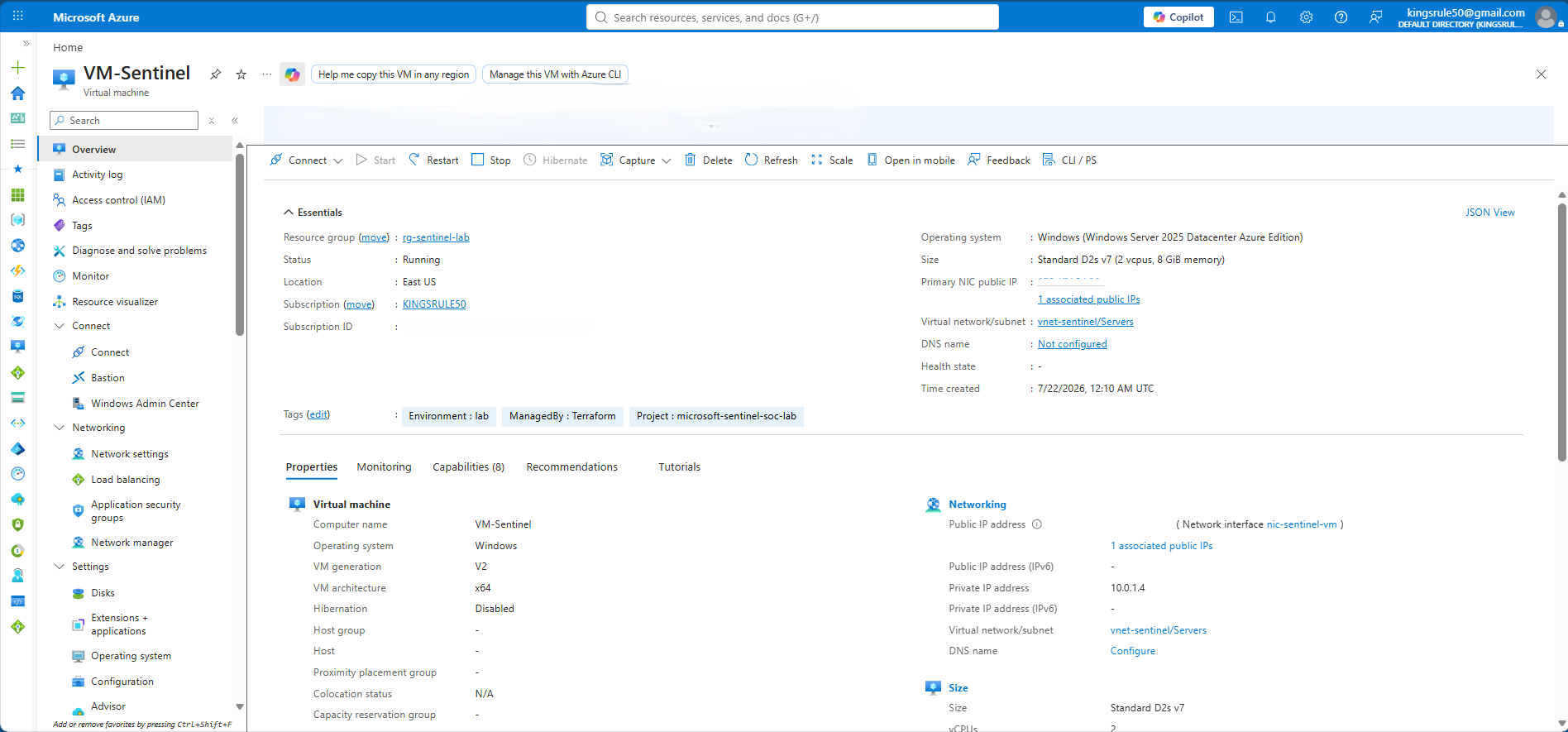The width and height of the screenshot is (1568, 732).
Task: Expand the left portal rail
Action: [x=26, y=43]
